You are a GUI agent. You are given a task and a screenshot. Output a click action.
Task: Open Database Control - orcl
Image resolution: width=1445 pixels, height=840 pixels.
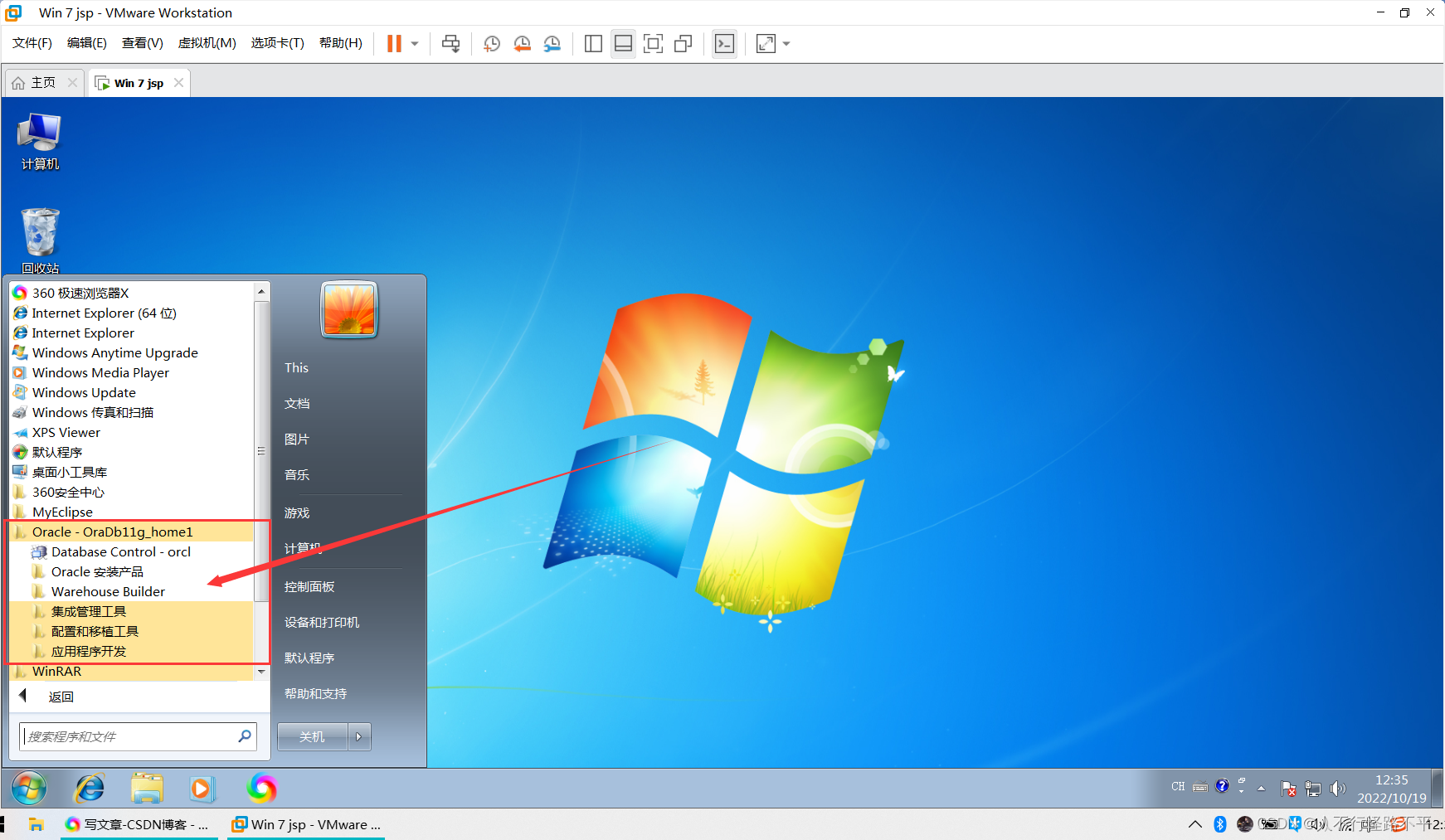(x=133, y=551)
